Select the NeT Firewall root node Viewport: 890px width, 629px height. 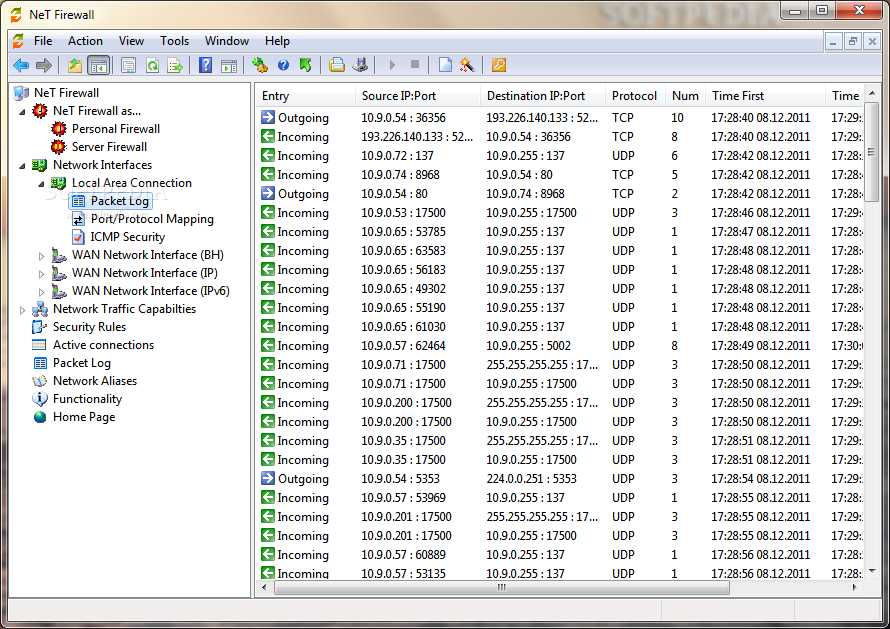coord(66,93)
